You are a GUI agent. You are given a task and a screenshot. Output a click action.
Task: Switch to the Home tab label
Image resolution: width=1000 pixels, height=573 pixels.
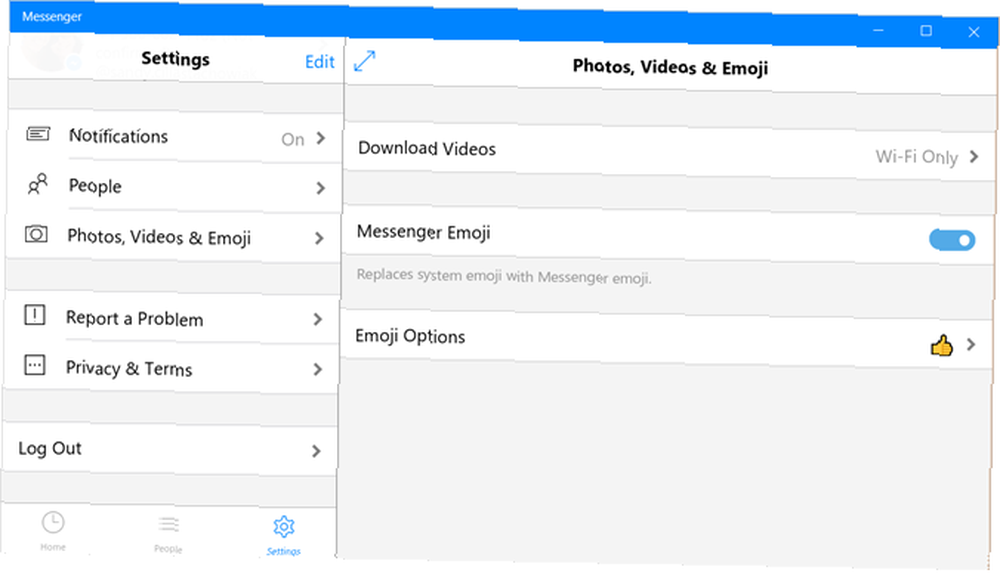click(x=53, y=547)
